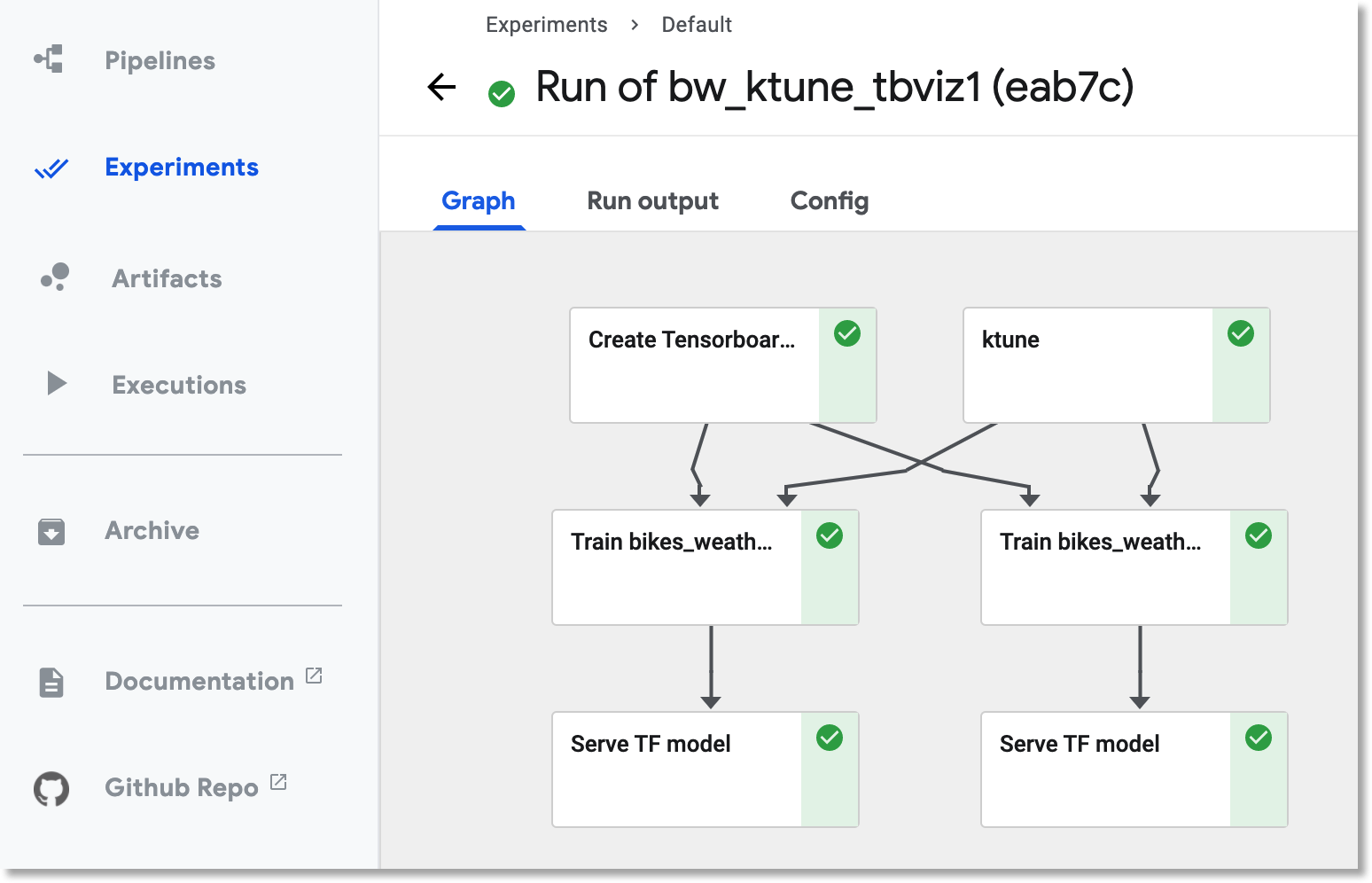The height and width of the screenshot is (883, 1372).
Task: Click the Executions play icon
Action: click(x=56, y=384)
